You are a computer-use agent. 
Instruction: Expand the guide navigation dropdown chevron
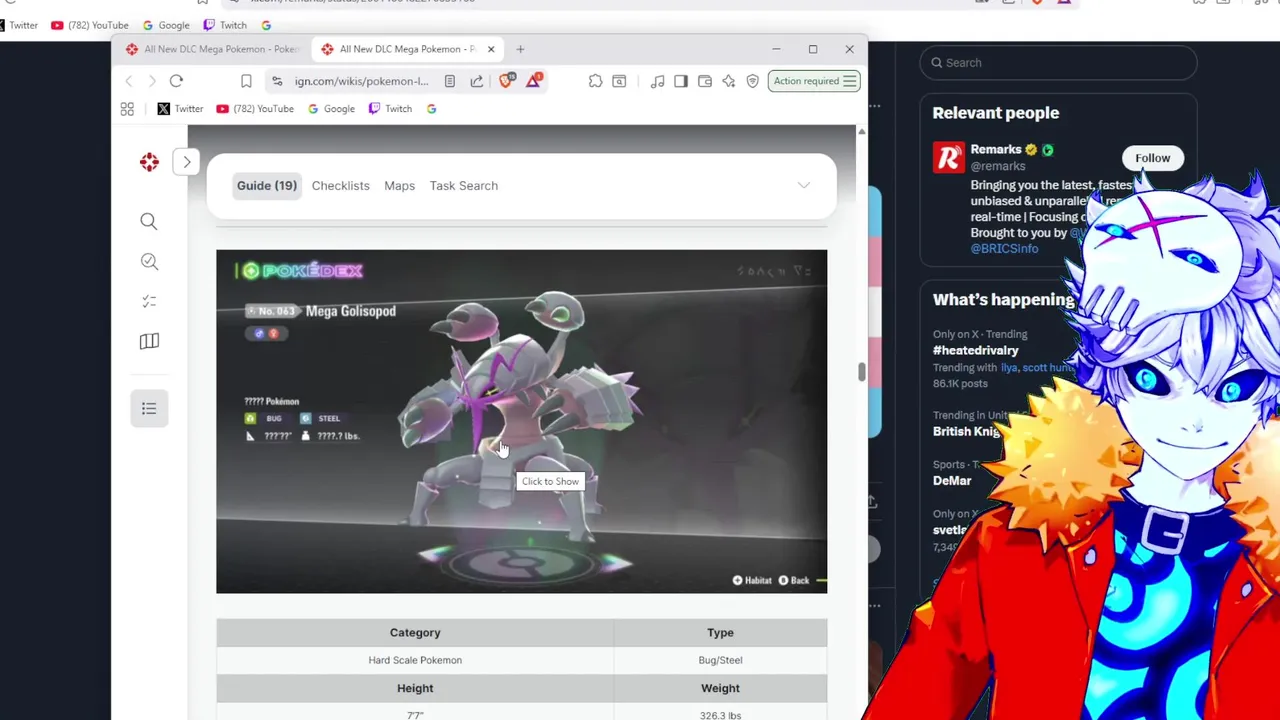[803, 185]
